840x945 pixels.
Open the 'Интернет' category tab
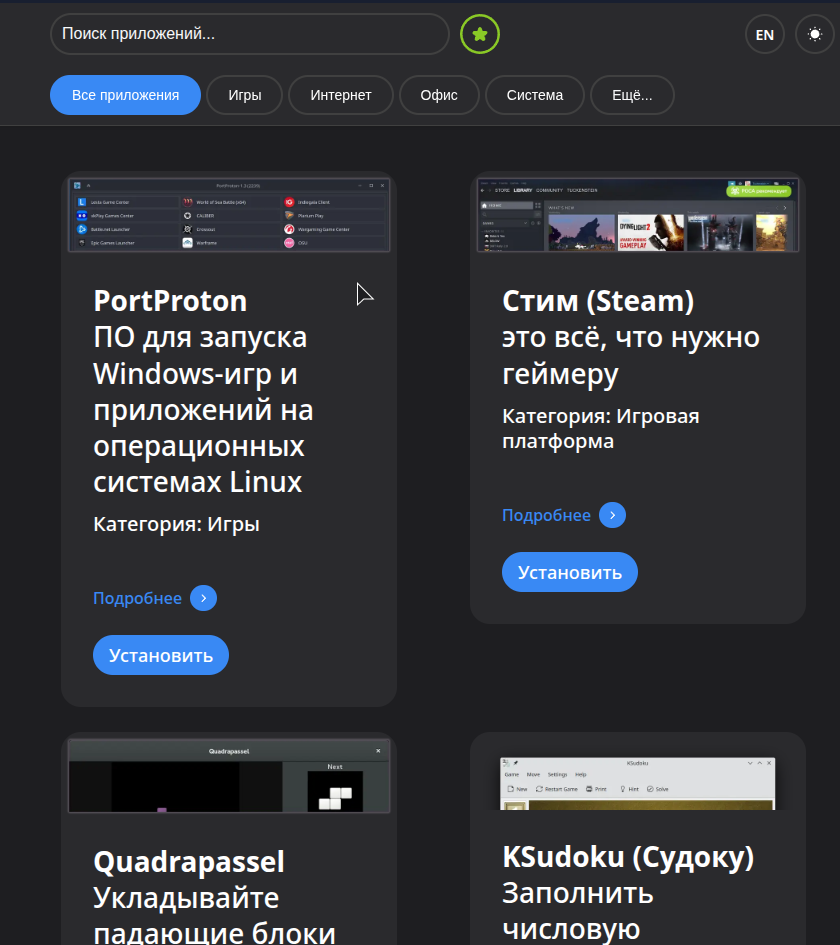(x=340, y=95)
